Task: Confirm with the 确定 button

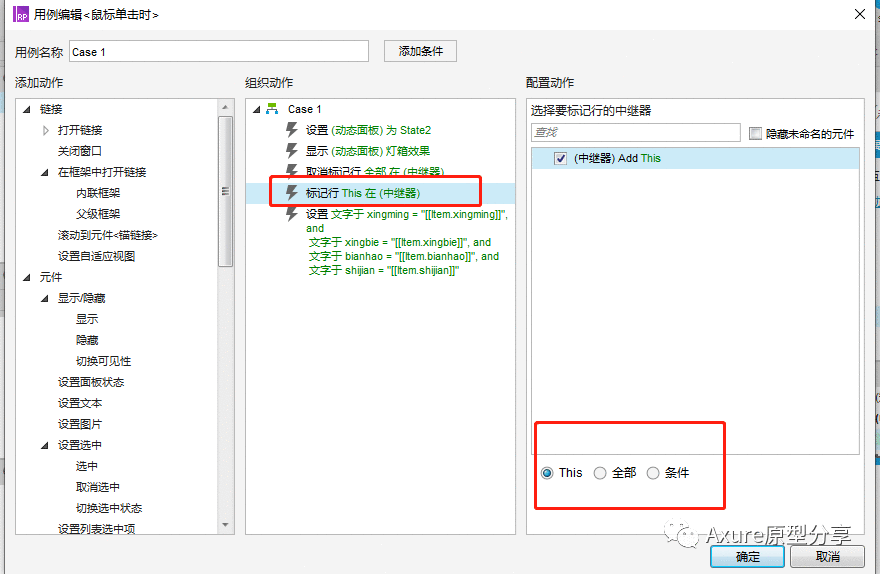Action: point(747,557)
